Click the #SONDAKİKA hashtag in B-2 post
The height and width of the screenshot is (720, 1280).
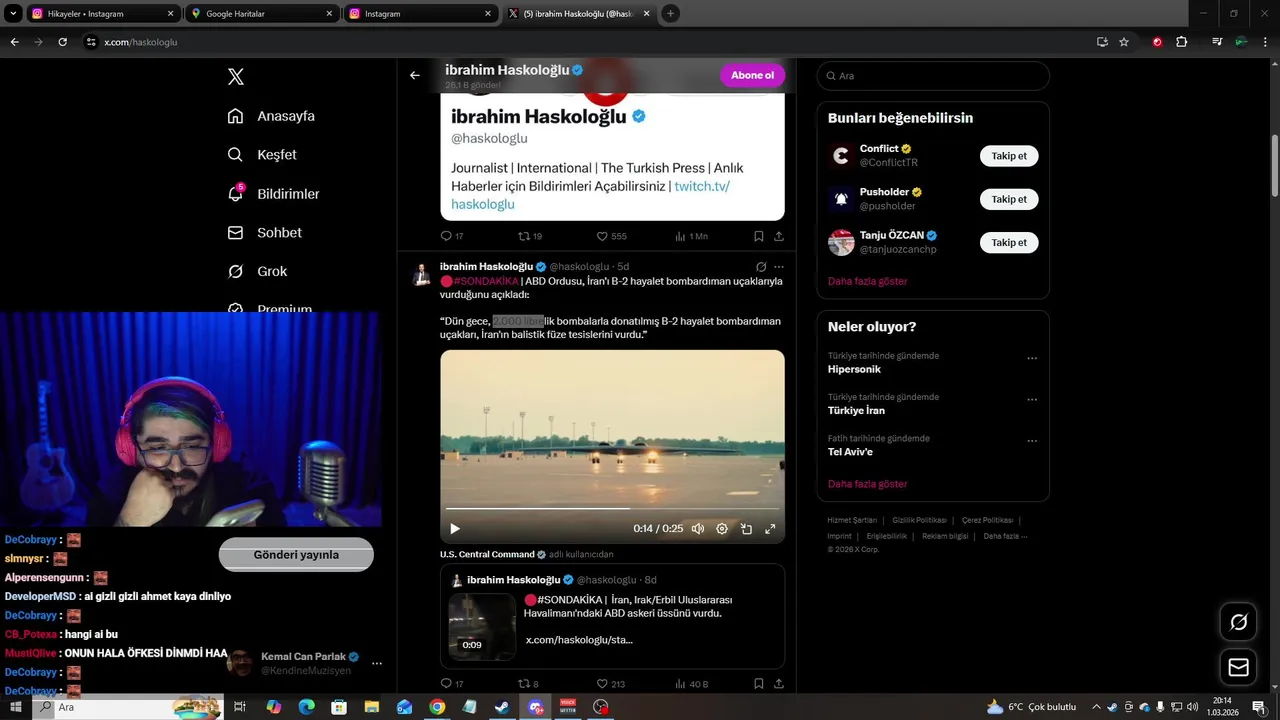486,281
